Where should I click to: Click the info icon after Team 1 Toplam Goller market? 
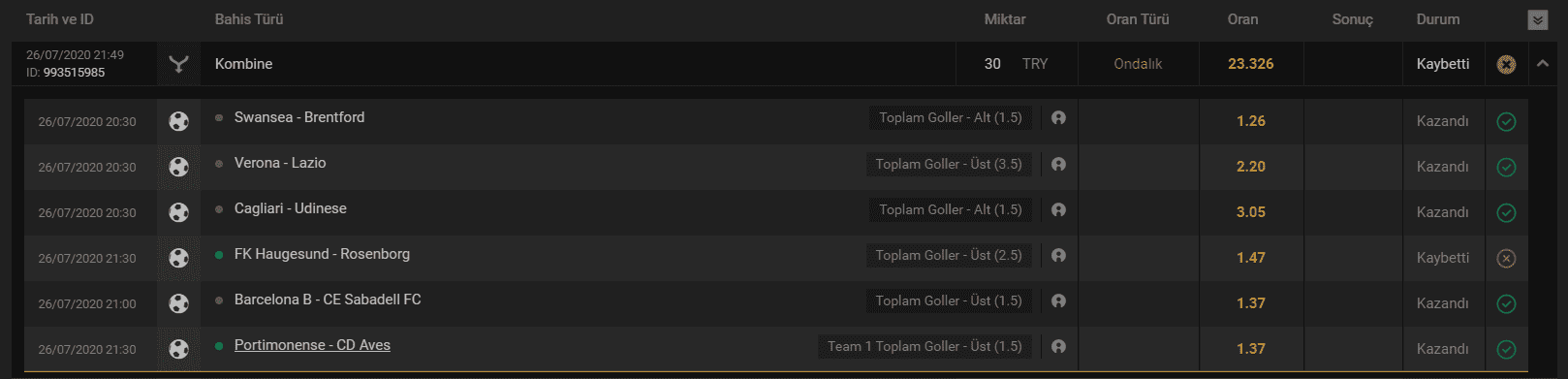click(1058, 345)
